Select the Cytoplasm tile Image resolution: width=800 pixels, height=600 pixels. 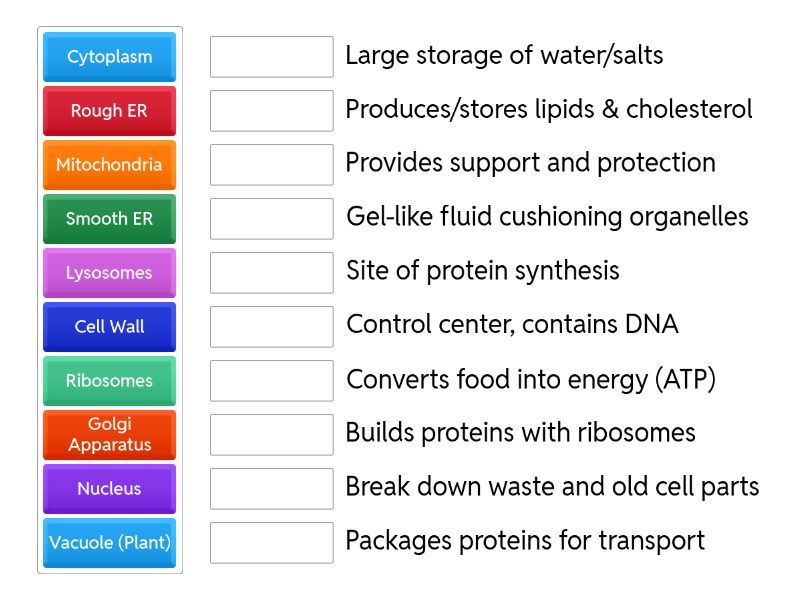pos(109,57)
